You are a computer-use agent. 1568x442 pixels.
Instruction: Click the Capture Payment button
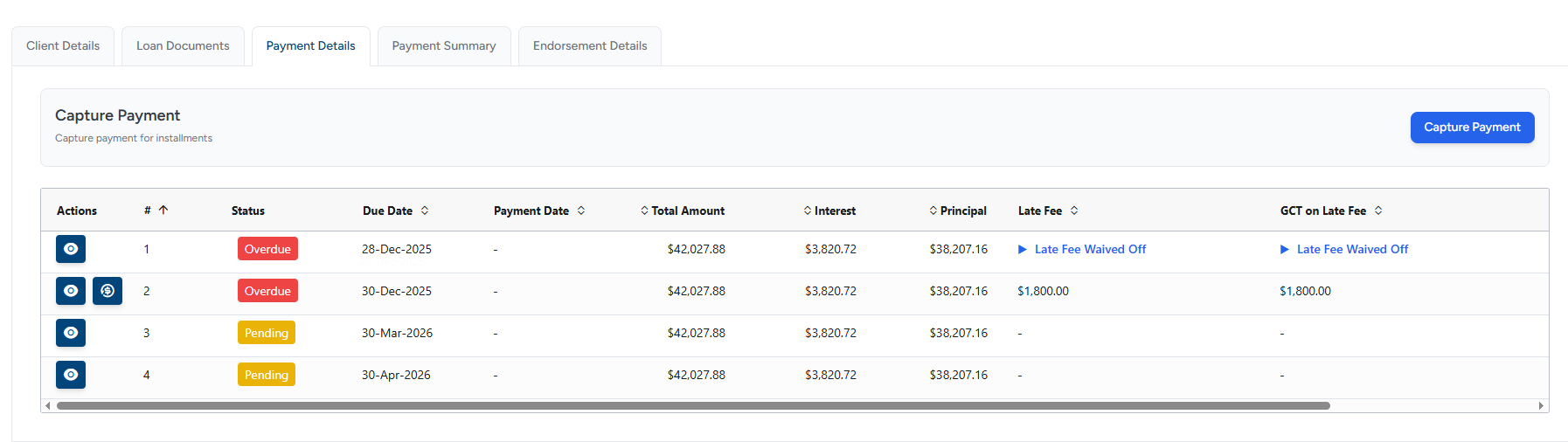pyautogui.click(x=1472, y=128)
